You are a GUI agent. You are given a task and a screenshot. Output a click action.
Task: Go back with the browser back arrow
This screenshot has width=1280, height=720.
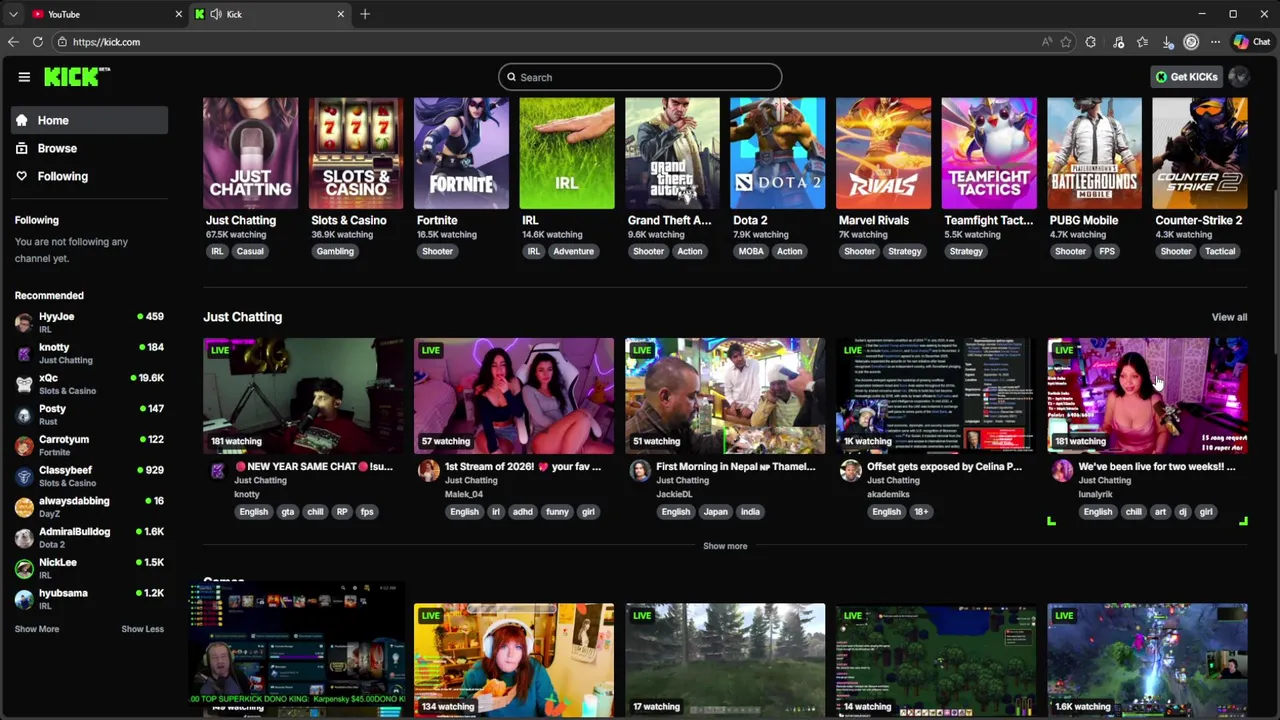(13, 42)
